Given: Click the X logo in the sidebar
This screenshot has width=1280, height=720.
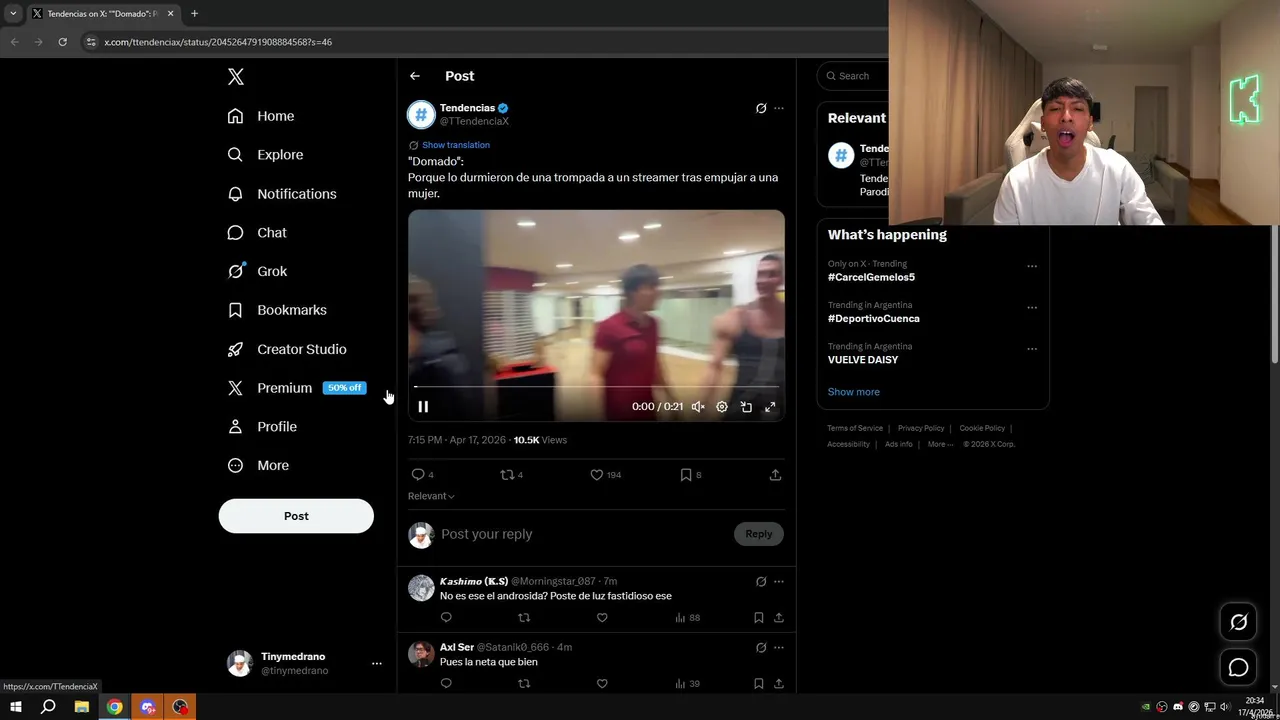Looking at the screenshot, I should (235, 77).
